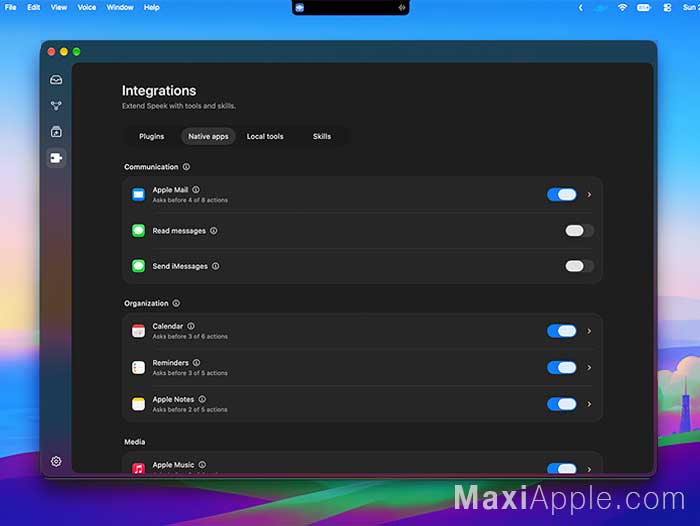Click the date and time in the menu bar
This screenshot has height=526, width=700.
691,8
